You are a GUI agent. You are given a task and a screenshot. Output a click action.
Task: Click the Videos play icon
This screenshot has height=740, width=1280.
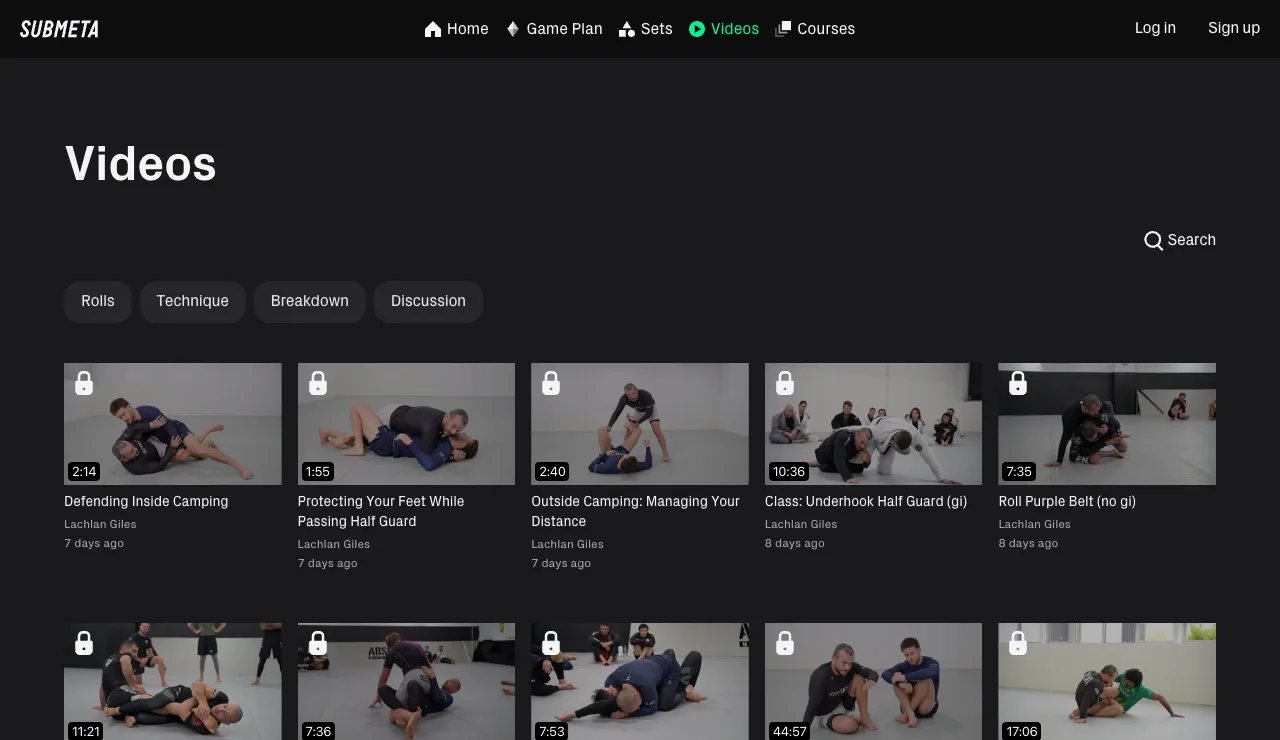tap(697, 29)
